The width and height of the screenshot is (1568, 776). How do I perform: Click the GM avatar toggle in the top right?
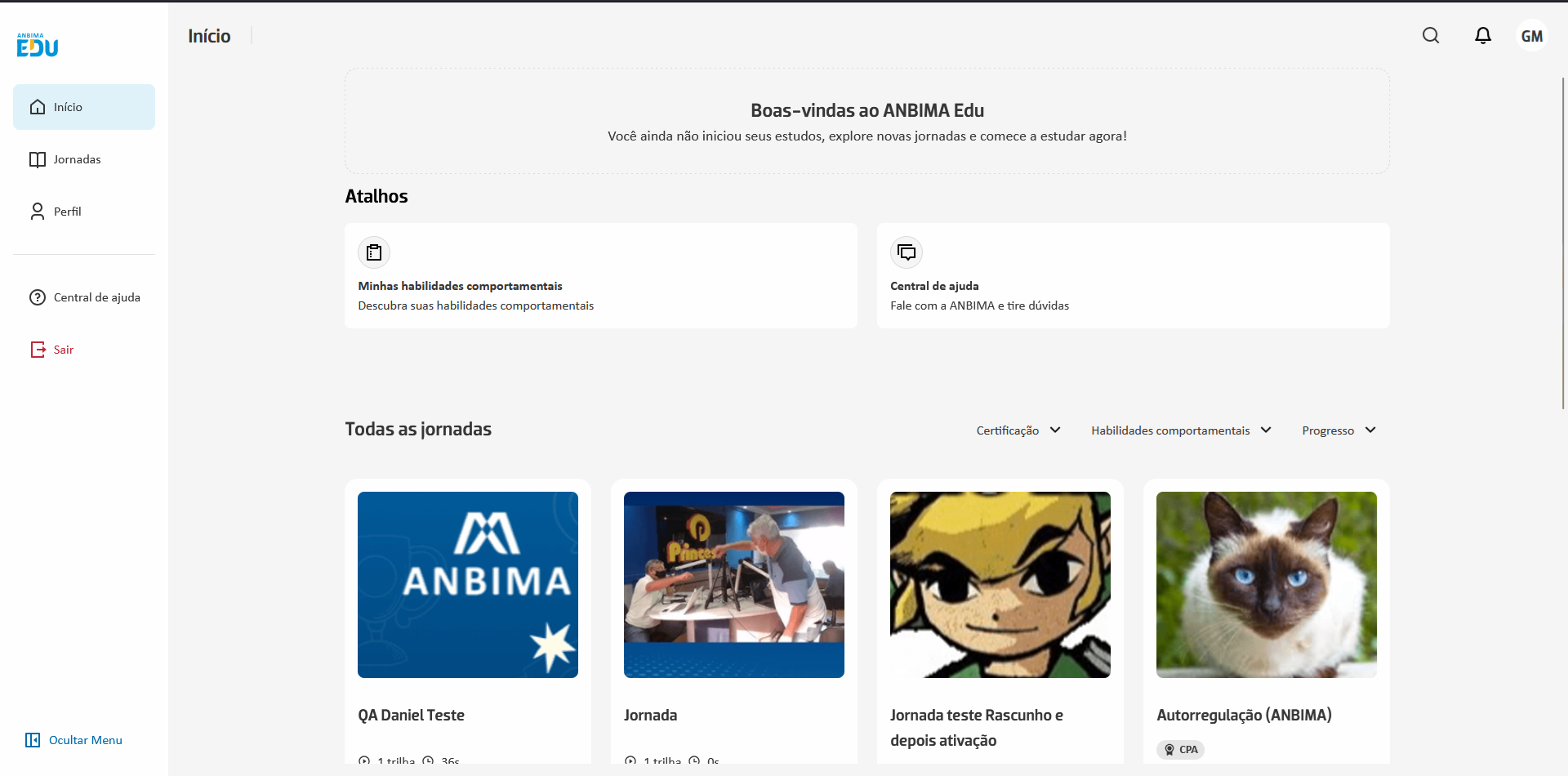(1532, 35)
